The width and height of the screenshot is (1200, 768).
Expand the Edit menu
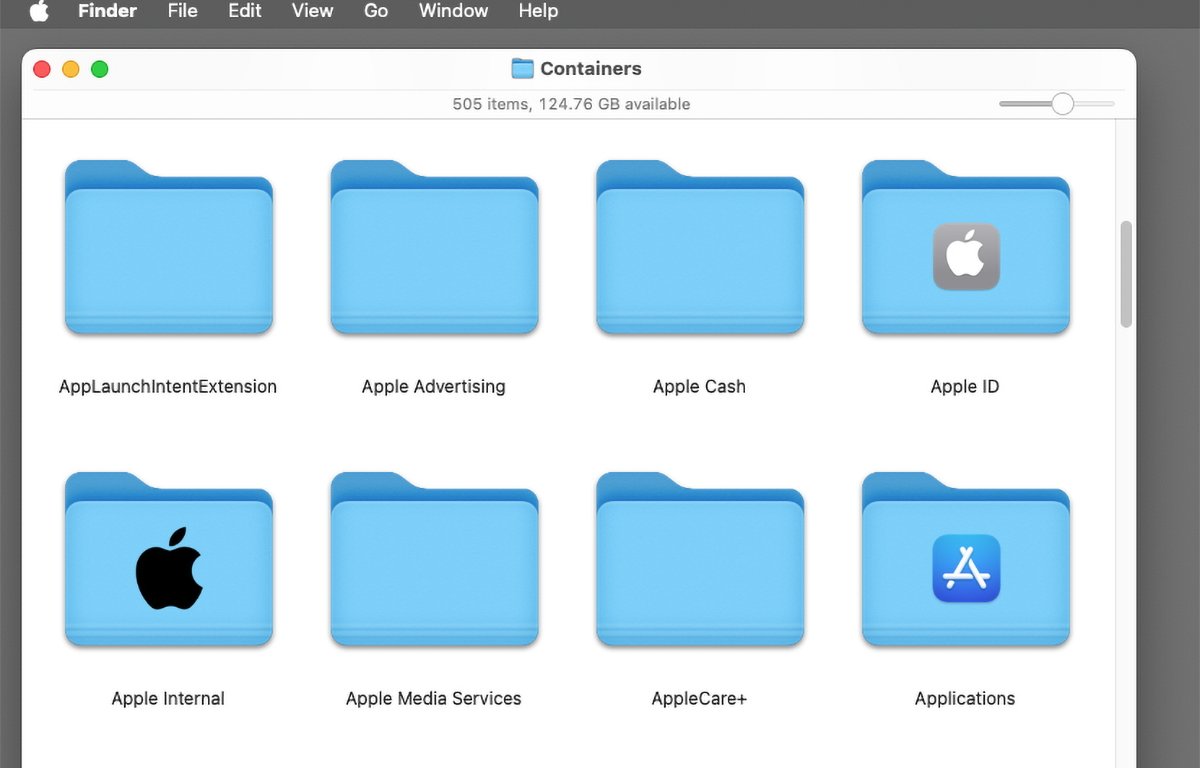point(245,12)
